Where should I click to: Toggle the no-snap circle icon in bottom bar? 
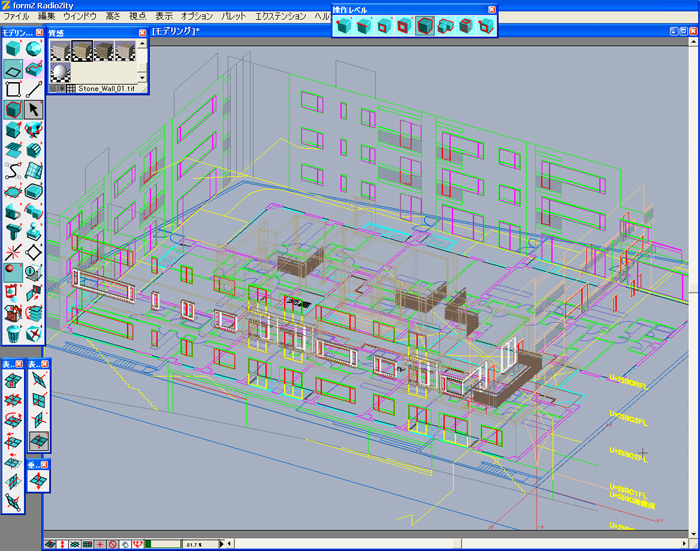(x=113, y=544)
